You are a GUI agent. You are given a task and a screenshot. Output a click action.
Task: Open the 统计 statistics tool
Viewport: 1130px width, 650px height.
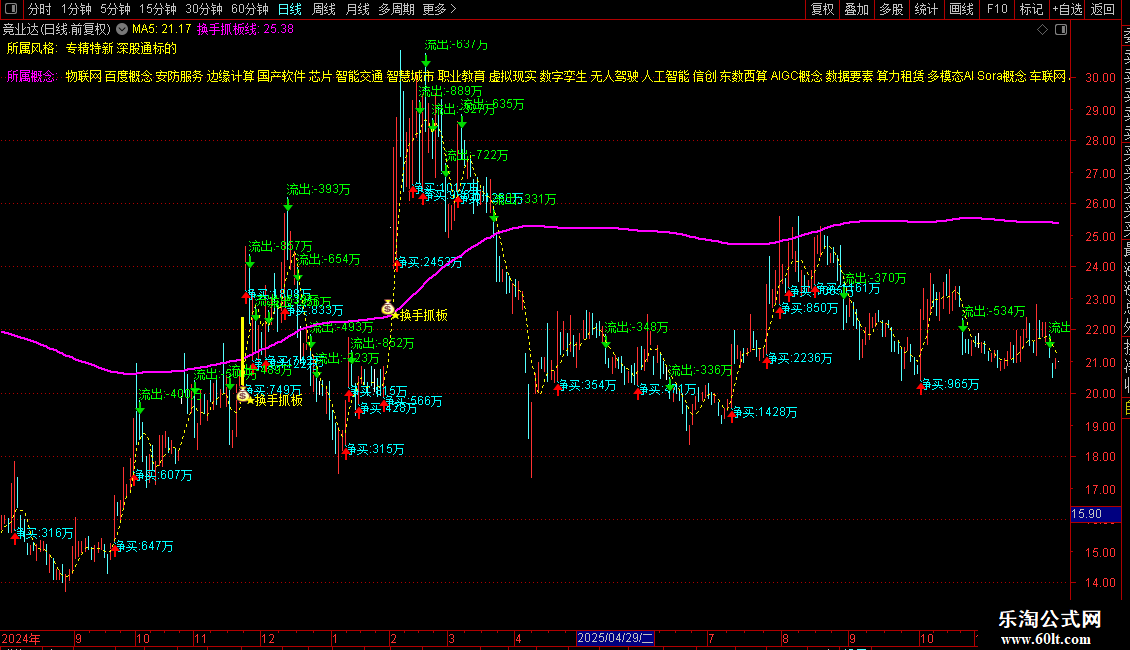pos(926,9)
